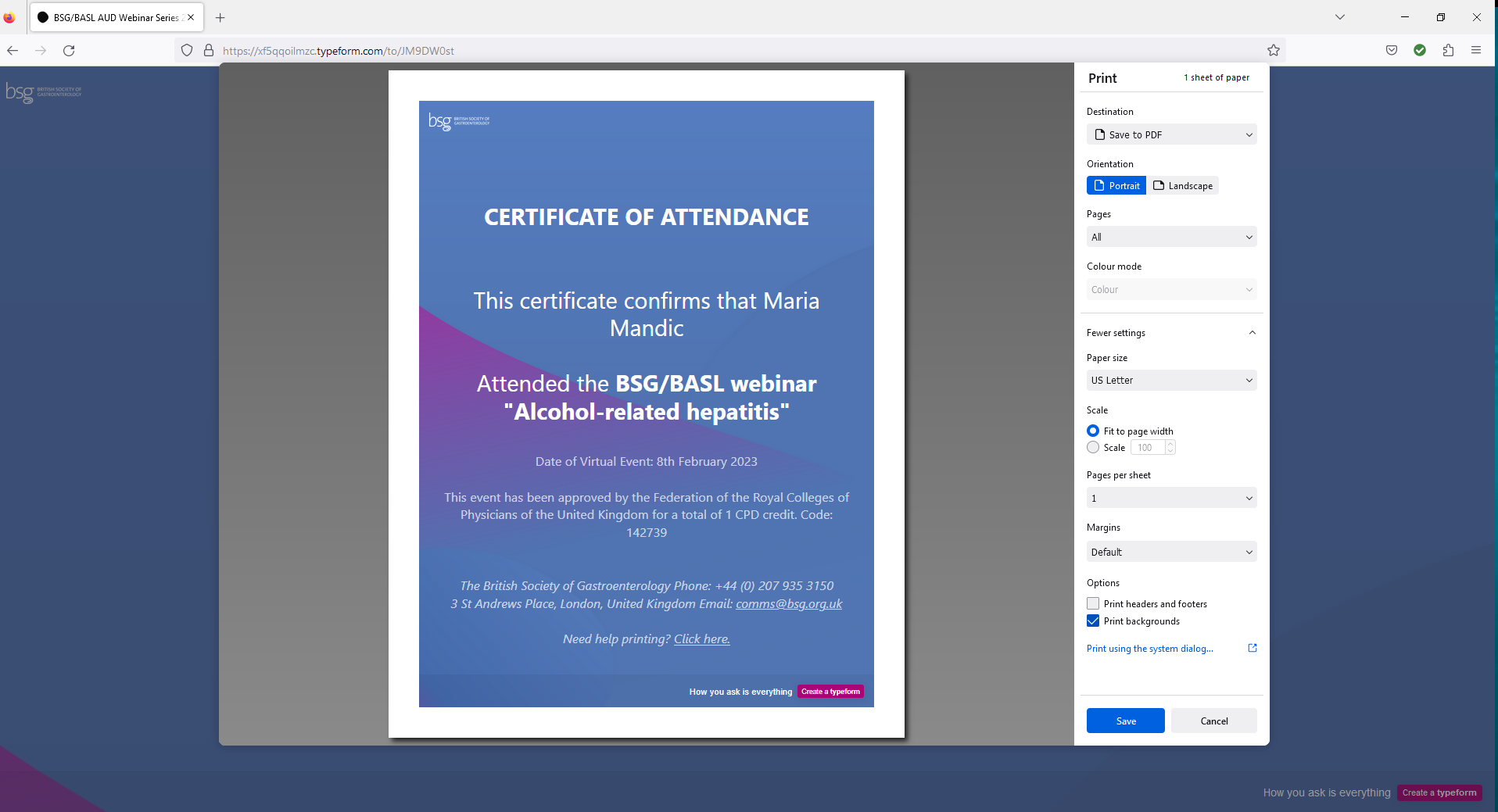Click the Firefox back arrow
The width and height of the screenshot is (1498, 812).
[13, 51]
